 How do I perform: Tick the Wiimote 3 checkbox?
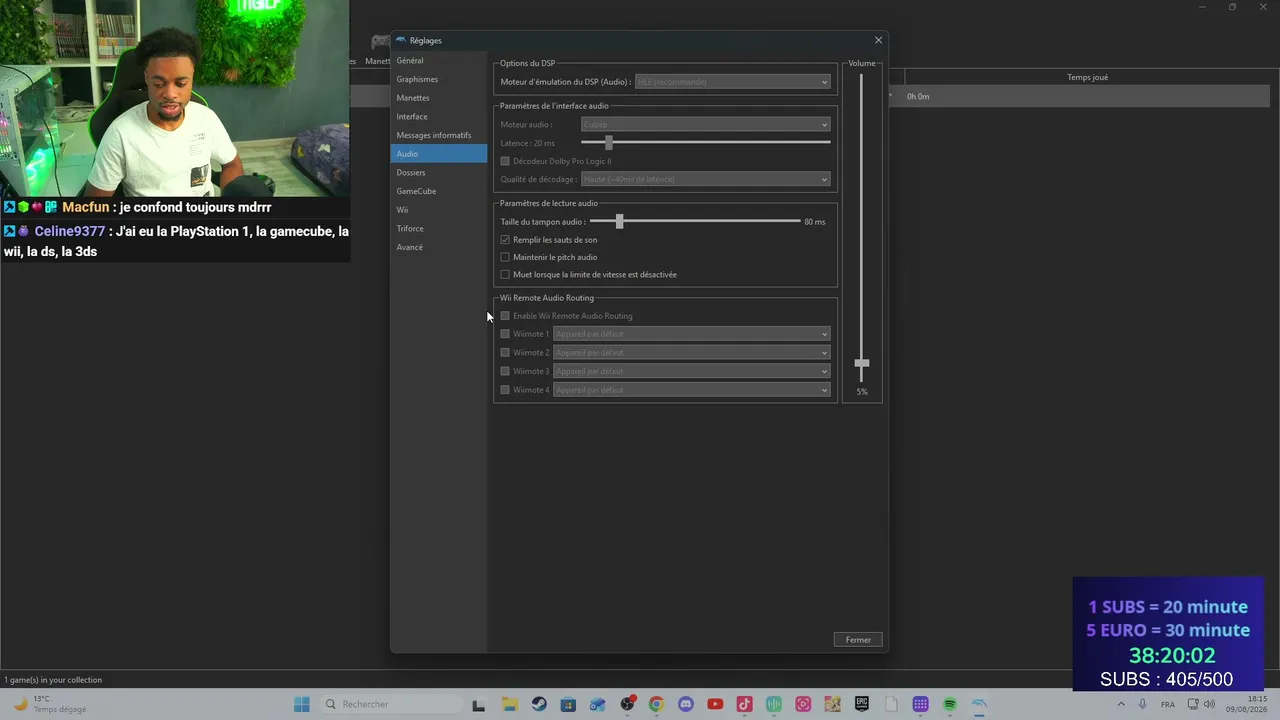505,371
